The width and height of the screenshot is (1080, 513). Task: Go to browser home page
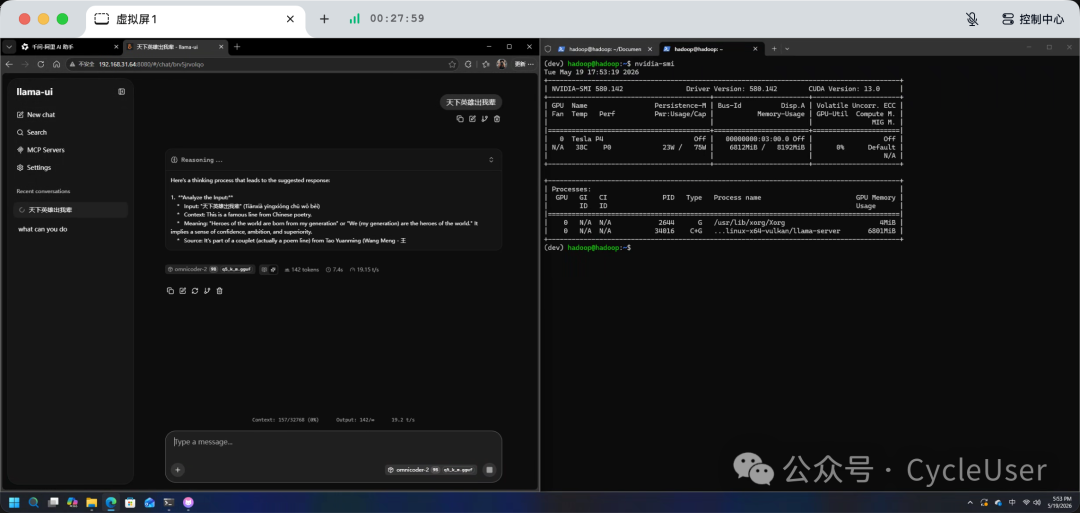(56, 64)
